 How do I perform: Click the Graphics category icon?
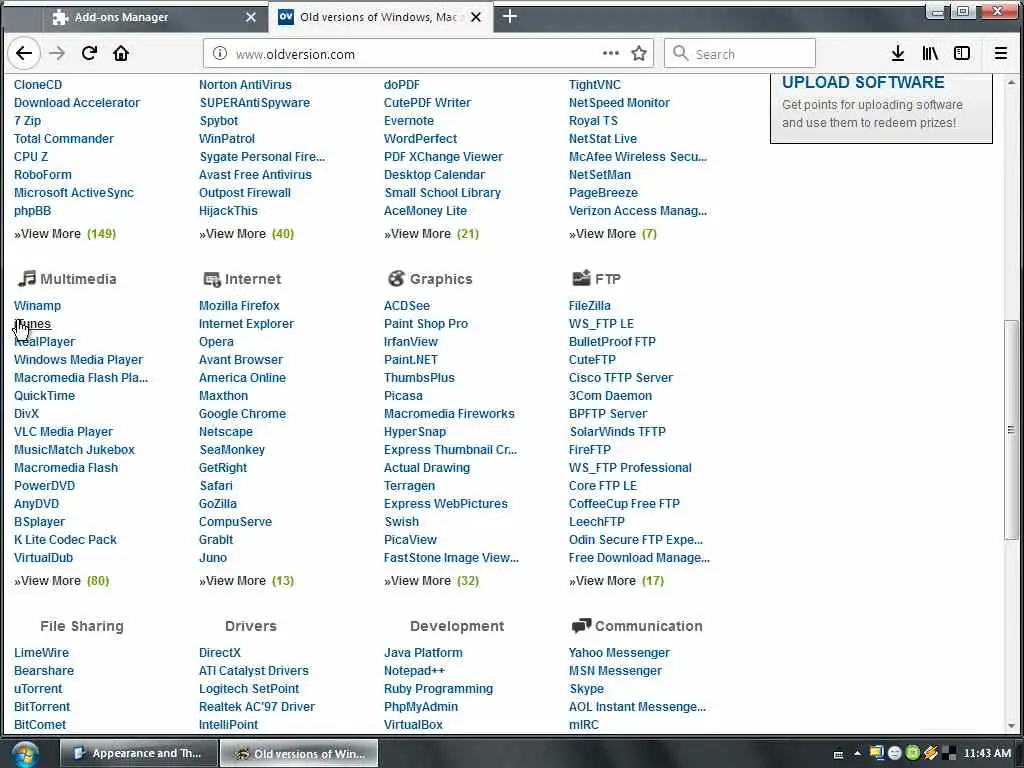click(x=396, y=279)
